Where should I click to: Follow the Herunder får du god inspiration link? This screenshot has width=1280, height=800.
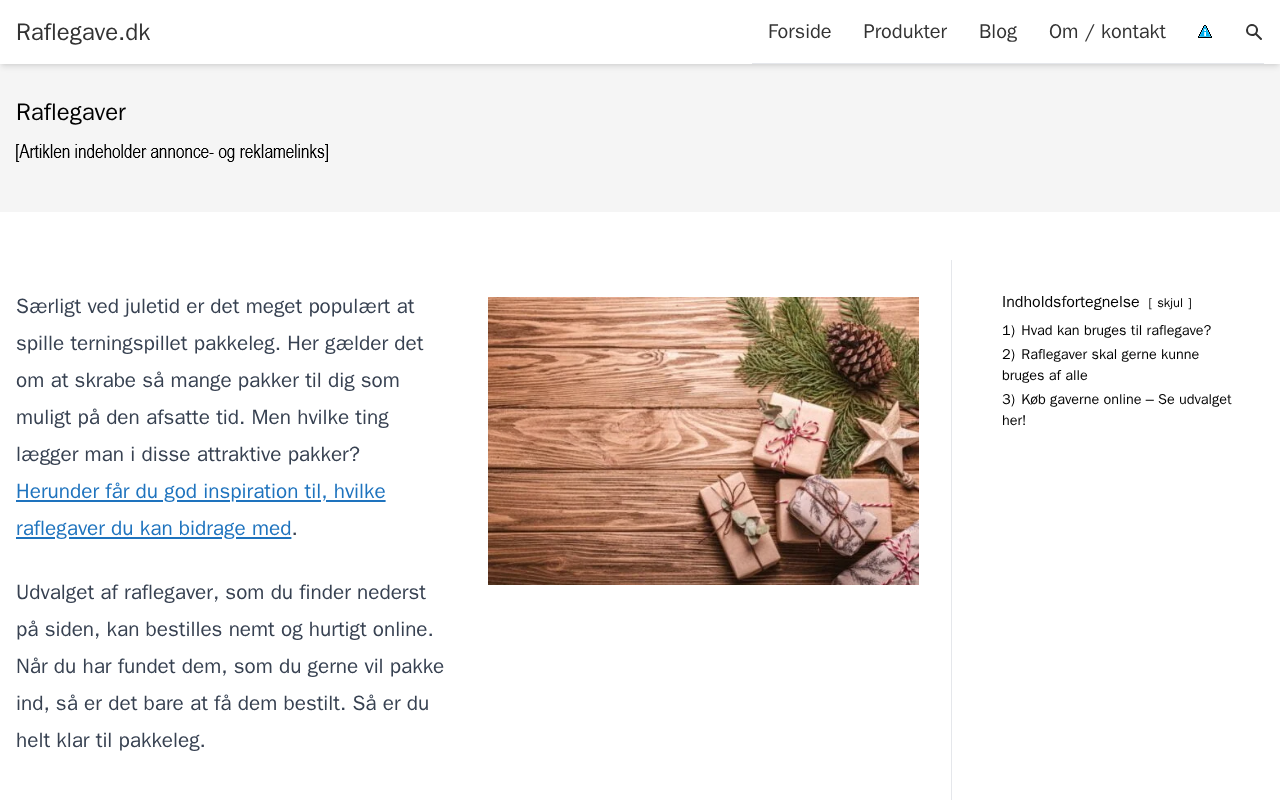pos(200,510)
